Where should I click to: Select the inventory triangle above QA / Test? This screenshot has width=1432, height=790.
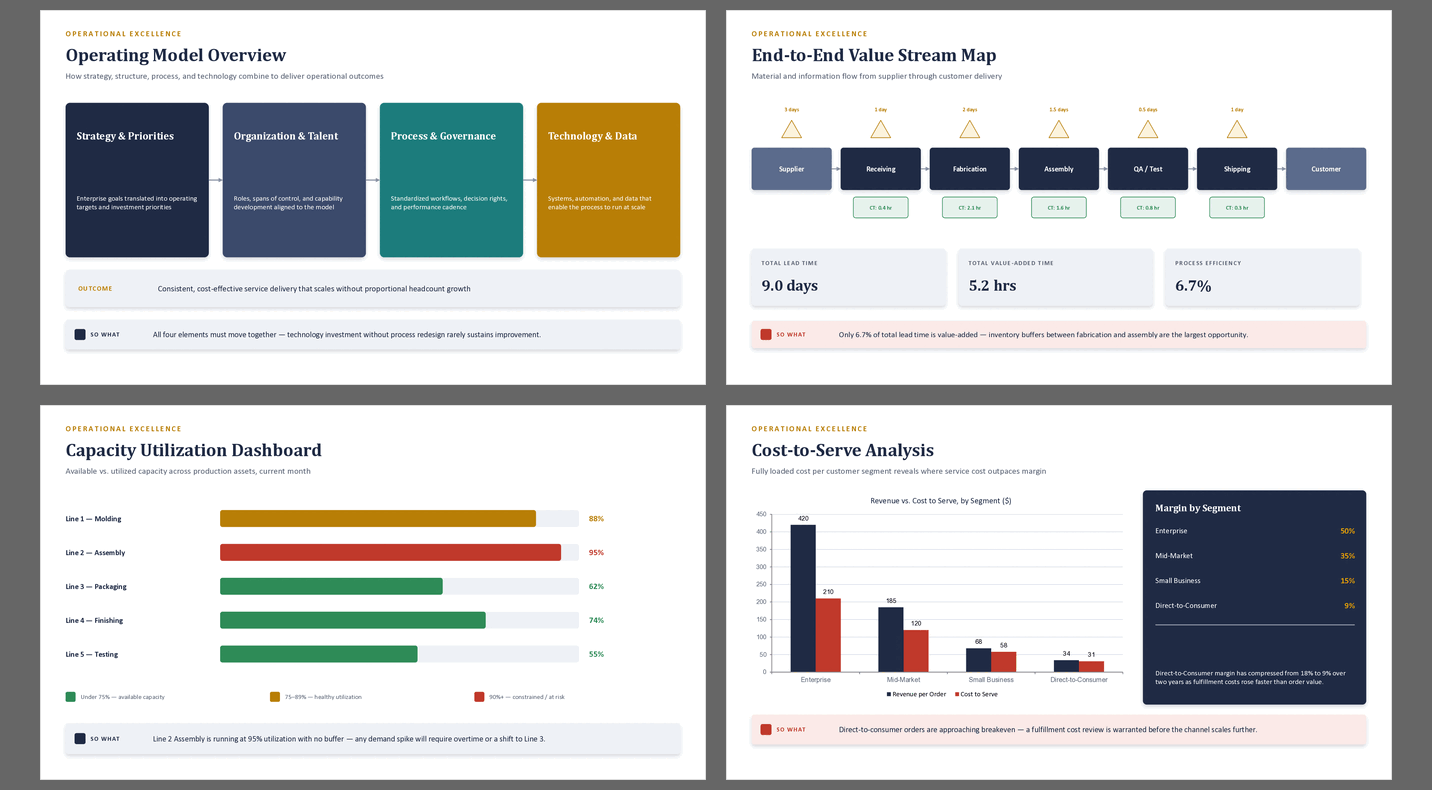click(x=1148, y=129)
